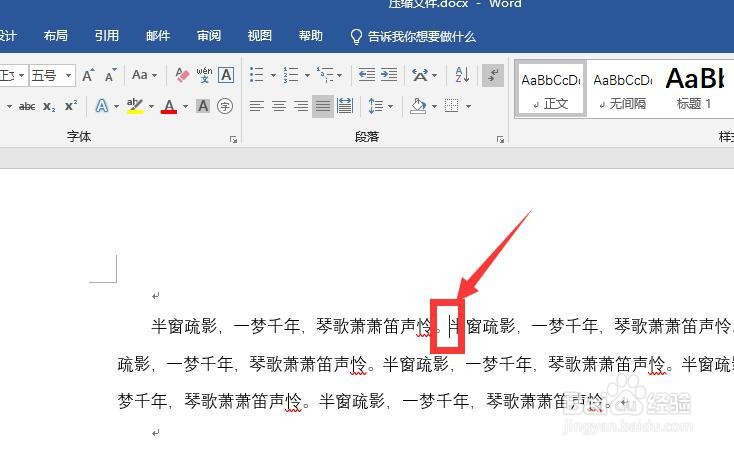Screen dimensions: 734x452
Task: Apply Character Border (boxed A) icon
Action: 226,75
